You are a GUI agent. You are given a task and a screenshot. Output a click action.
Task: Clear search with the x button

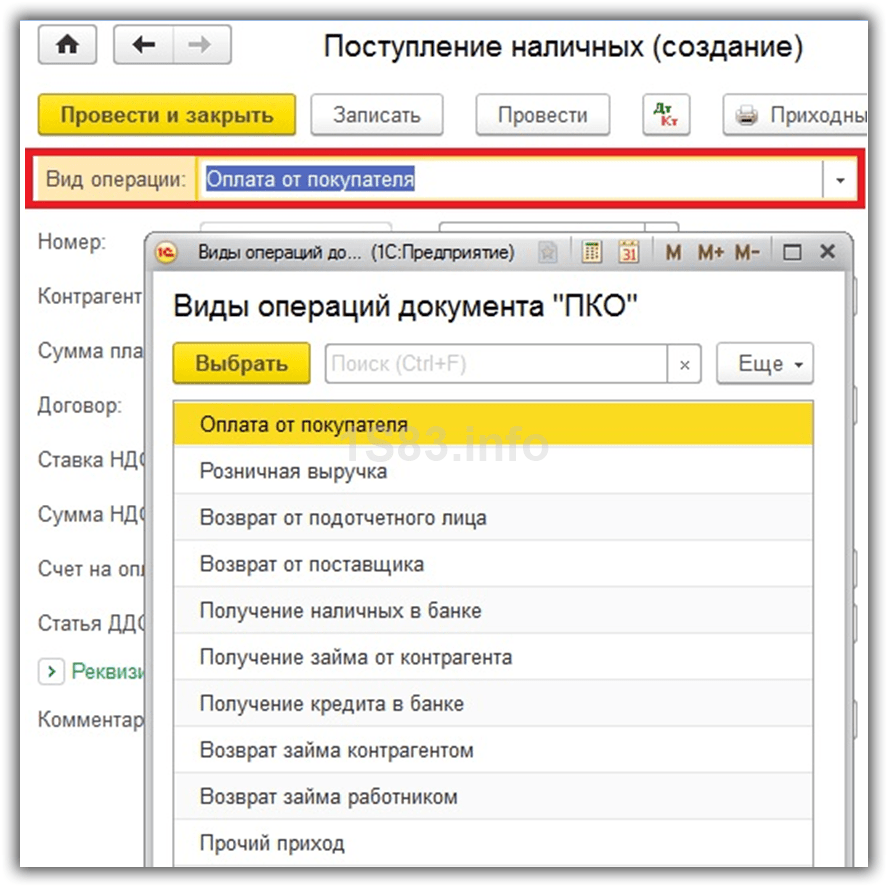click(684, 365)
